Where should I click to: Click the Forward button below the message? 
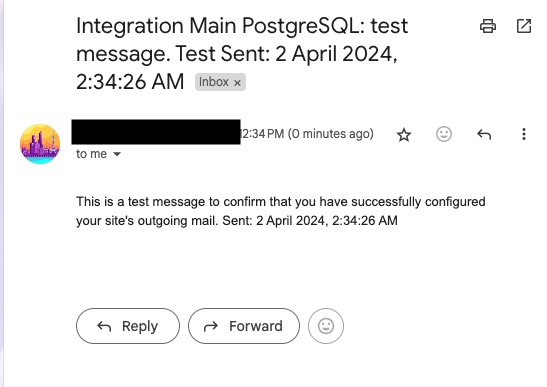[244, 326]
